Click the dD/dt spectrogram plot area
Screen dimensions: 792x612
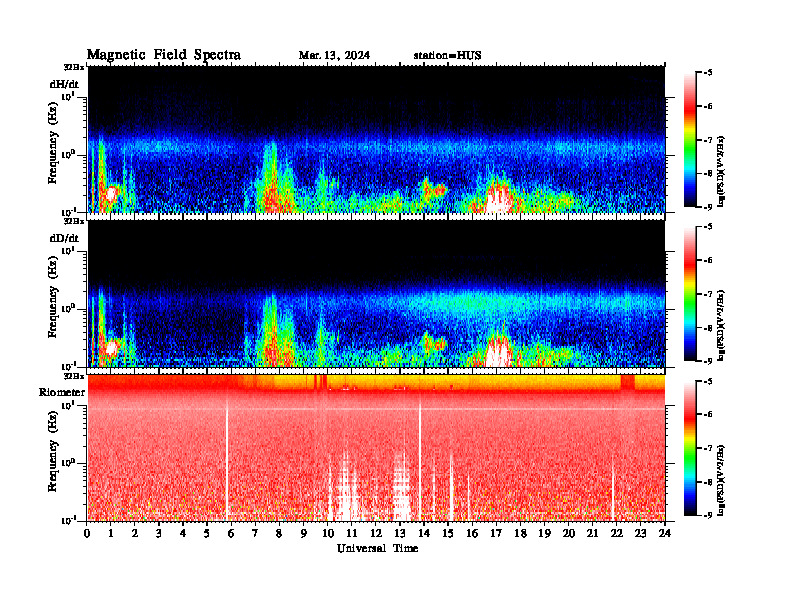[x=376, y=293]
